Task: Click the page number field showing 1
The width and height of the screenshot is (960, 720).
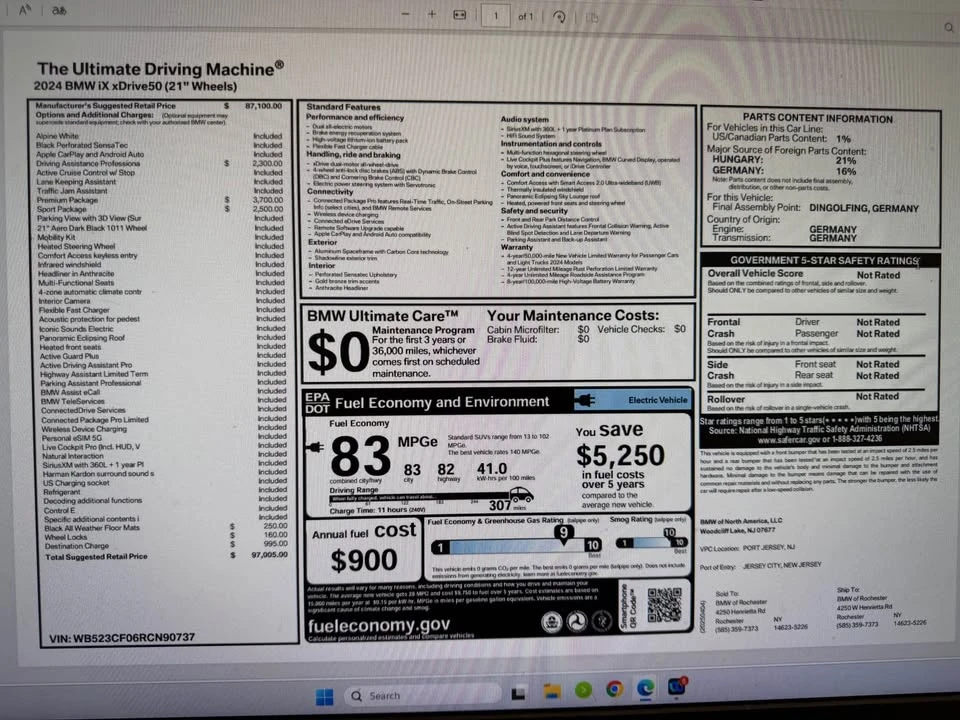Action: click(x=496, y=16)
